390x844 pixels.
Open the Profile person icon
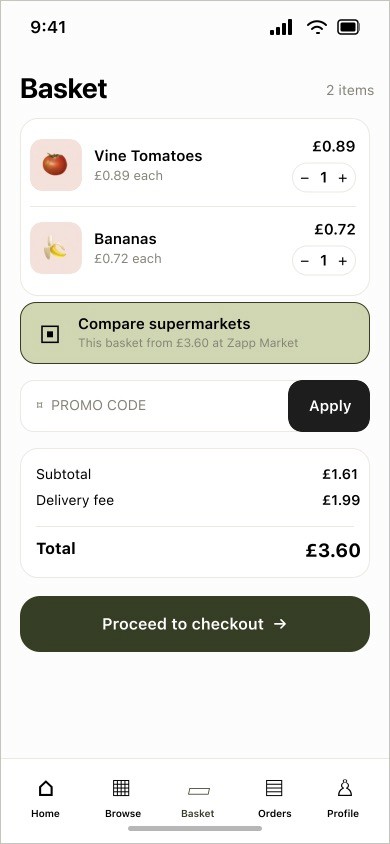(x=344, y=788)
